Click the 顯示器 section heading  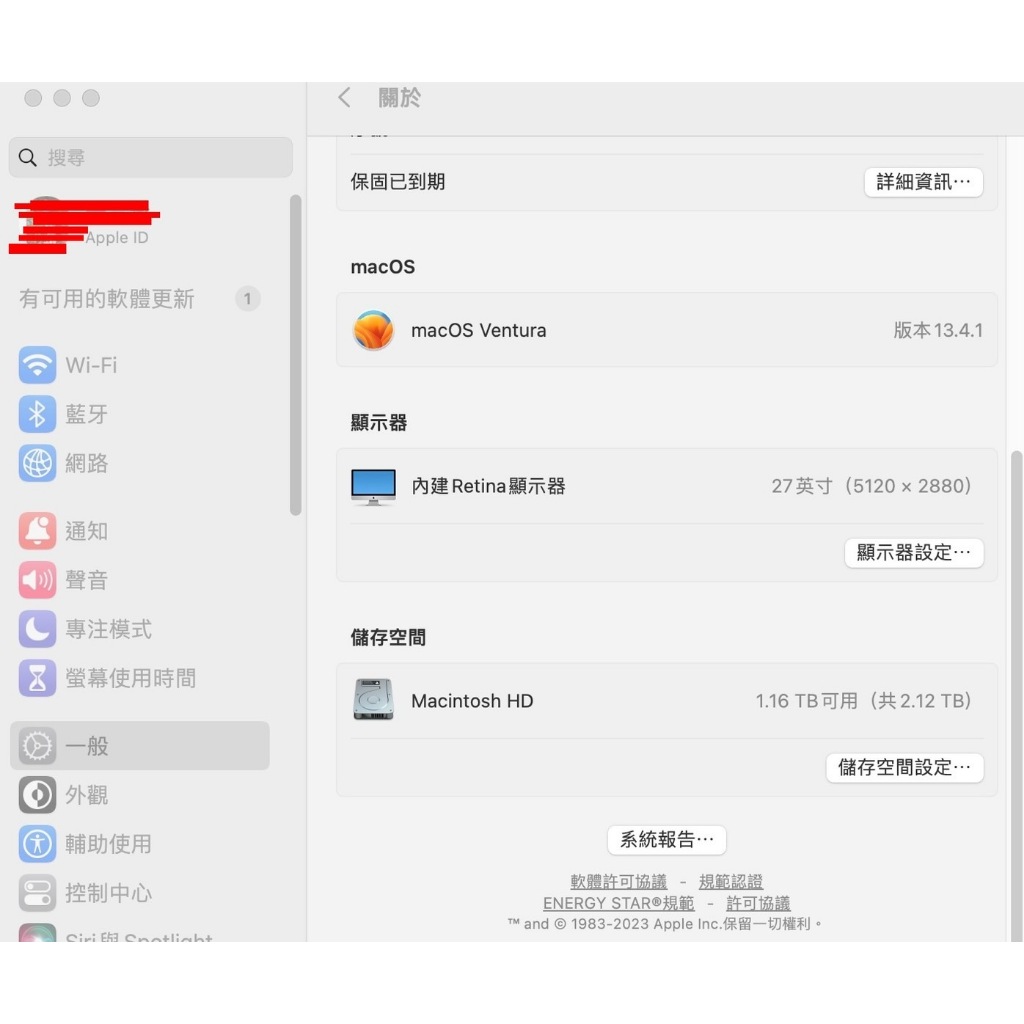click(379, 423)
